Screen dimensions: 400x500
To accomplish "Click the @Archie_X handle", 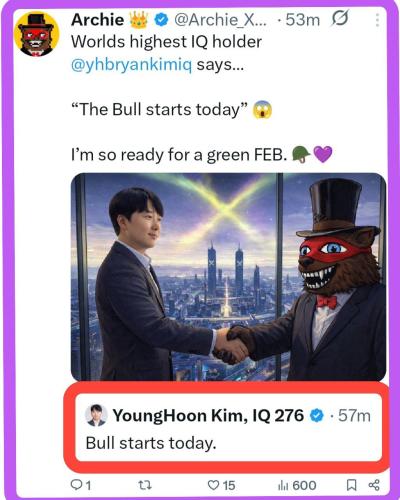I will (221, 20).
